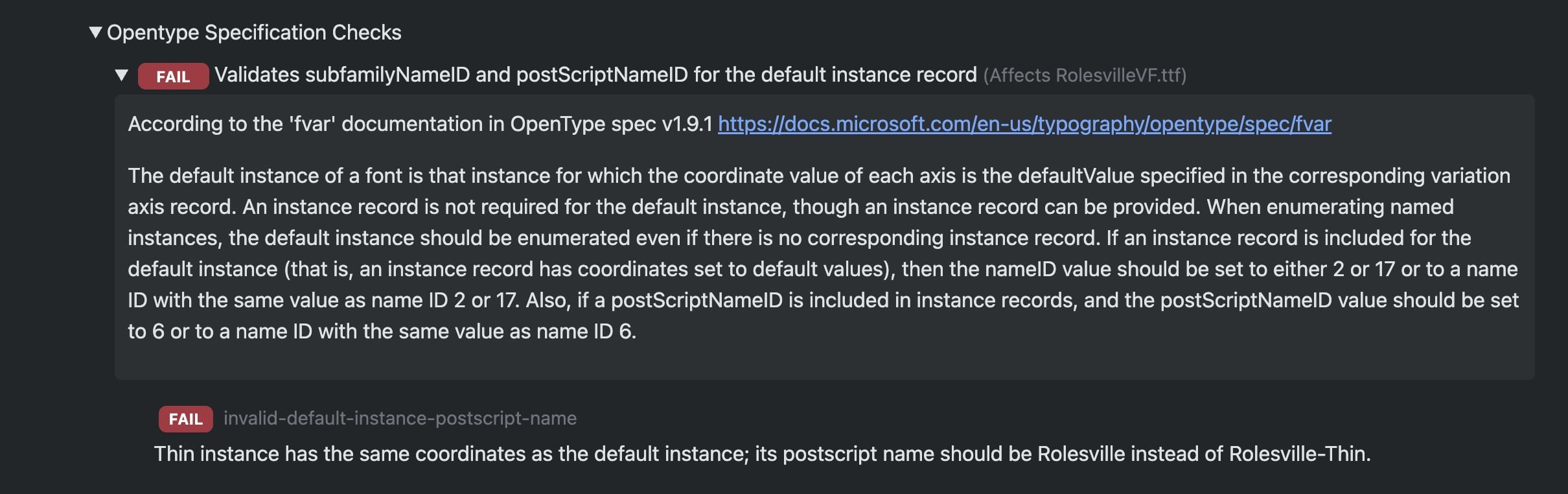Viewport: 1568px width, 494px height.
Task: Click the FAIL badge beside Validates subfamilyNameID title
Action: [x=173, y=76]
